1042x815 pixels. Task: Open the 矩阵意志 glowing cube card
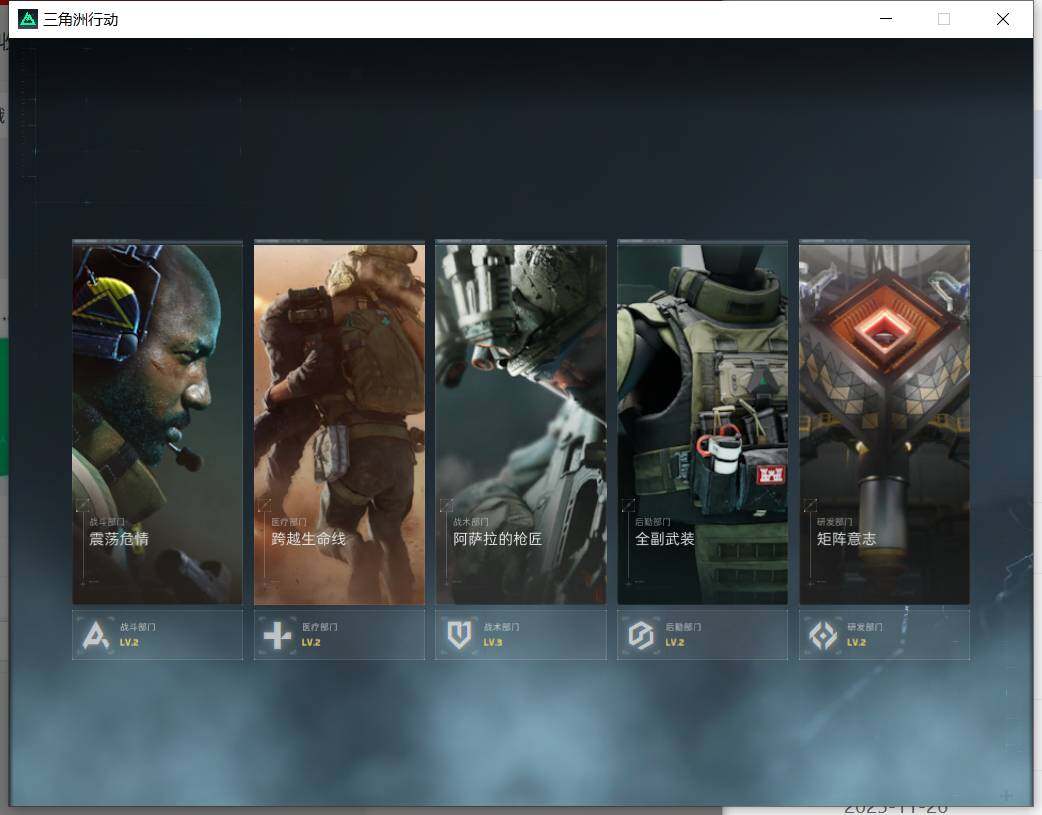[885, 423]
